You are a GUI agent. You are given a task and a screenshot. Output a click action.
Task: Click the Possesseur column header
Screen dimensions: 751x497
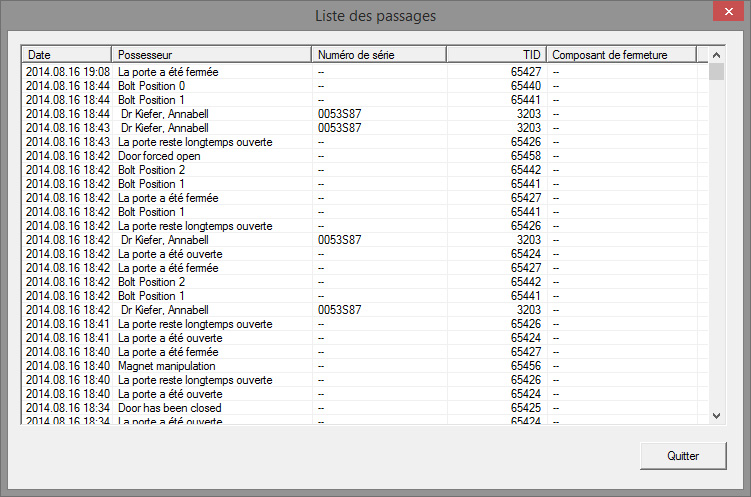[x=210, y=55]
